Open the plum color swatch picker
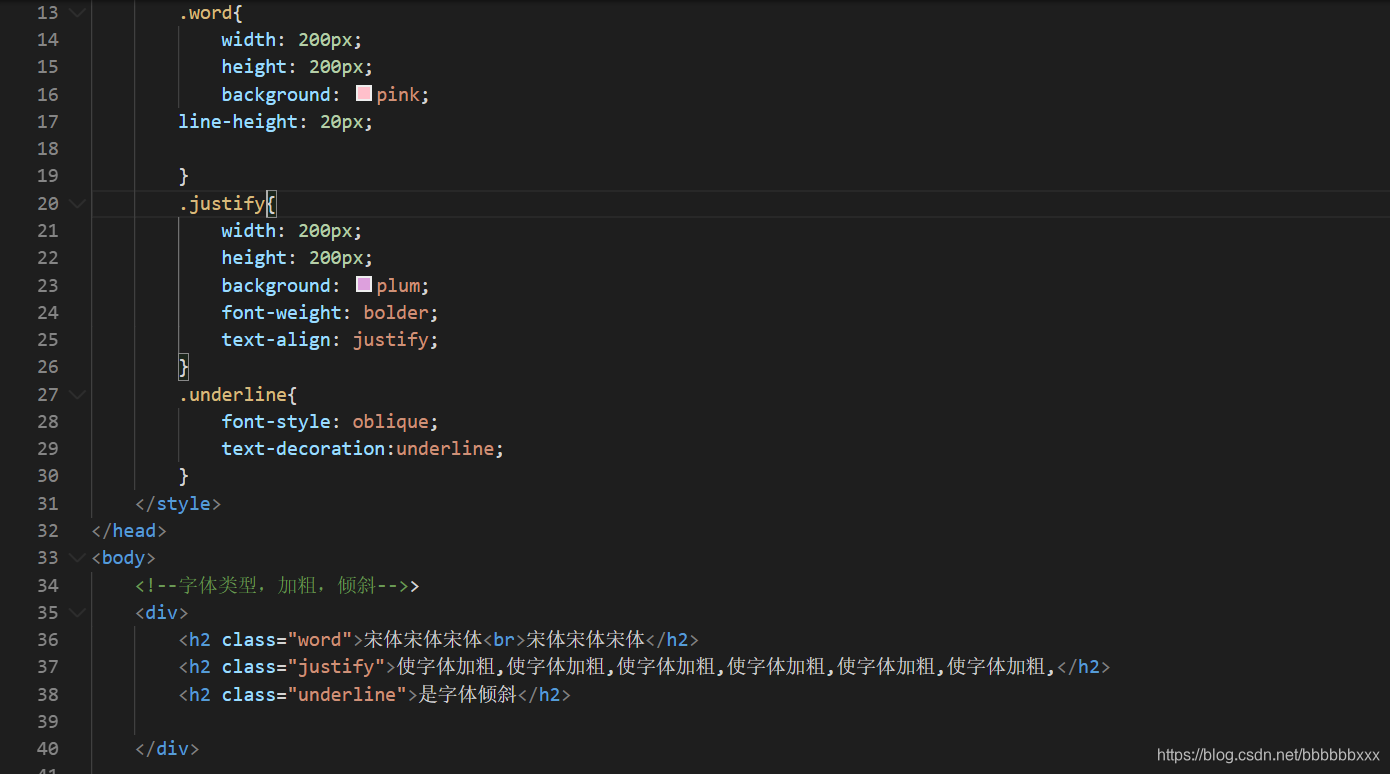1390x774 pixels. tap(364, 285)
